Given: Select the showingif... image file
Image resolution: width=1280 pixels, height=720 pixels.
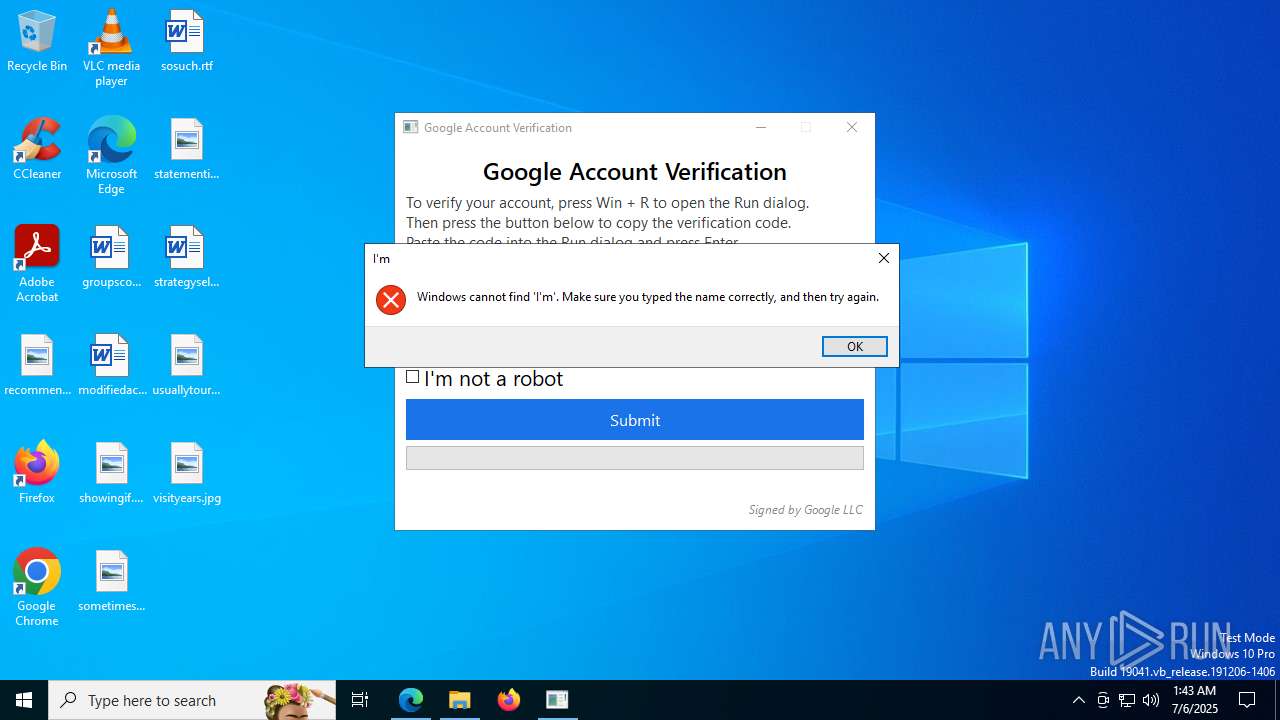Looking at the screenshot, I should [111, 473].
